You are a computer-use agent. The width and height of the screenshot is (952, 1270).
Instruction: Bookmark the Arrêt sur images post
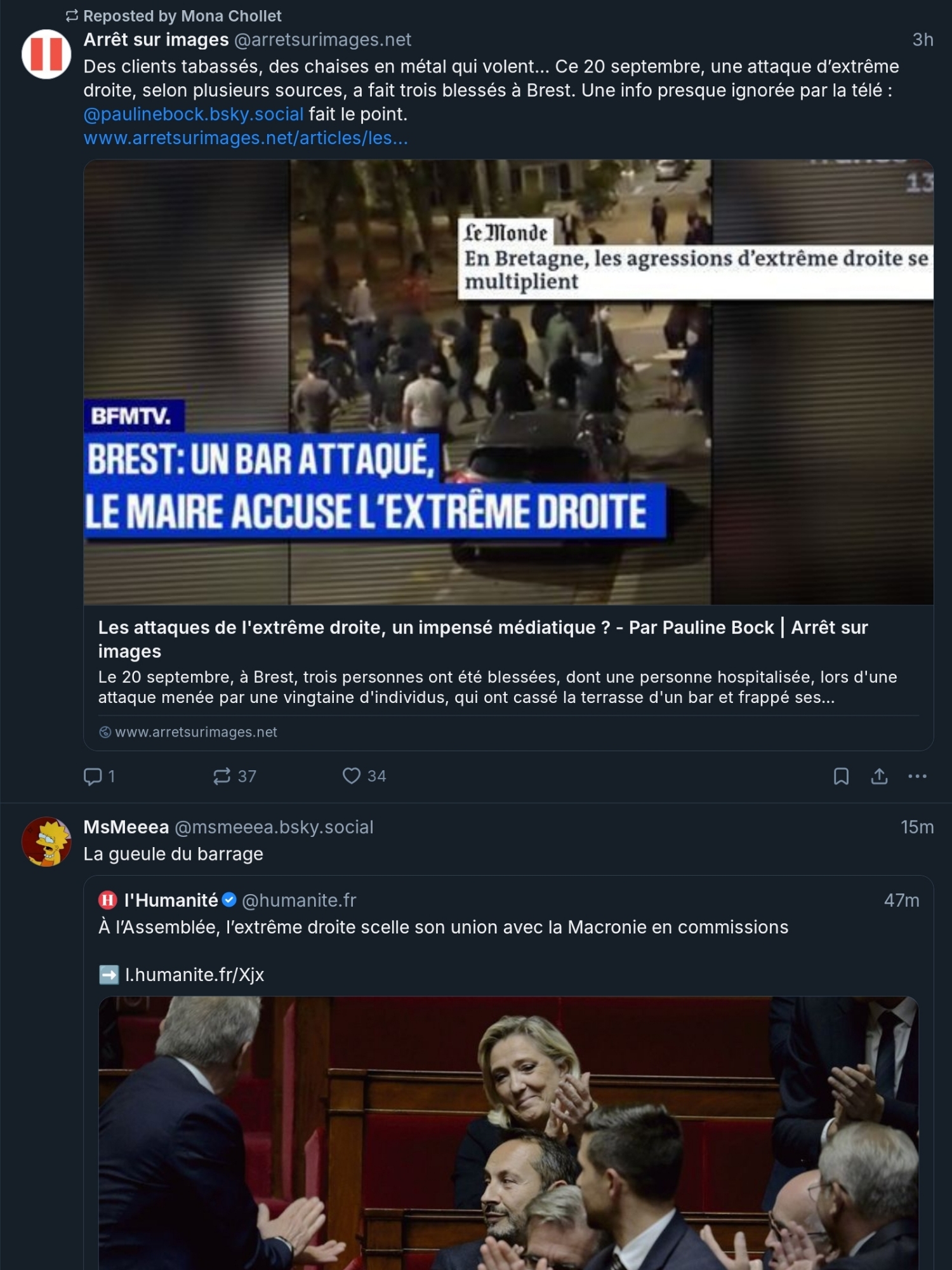point(841,776)
